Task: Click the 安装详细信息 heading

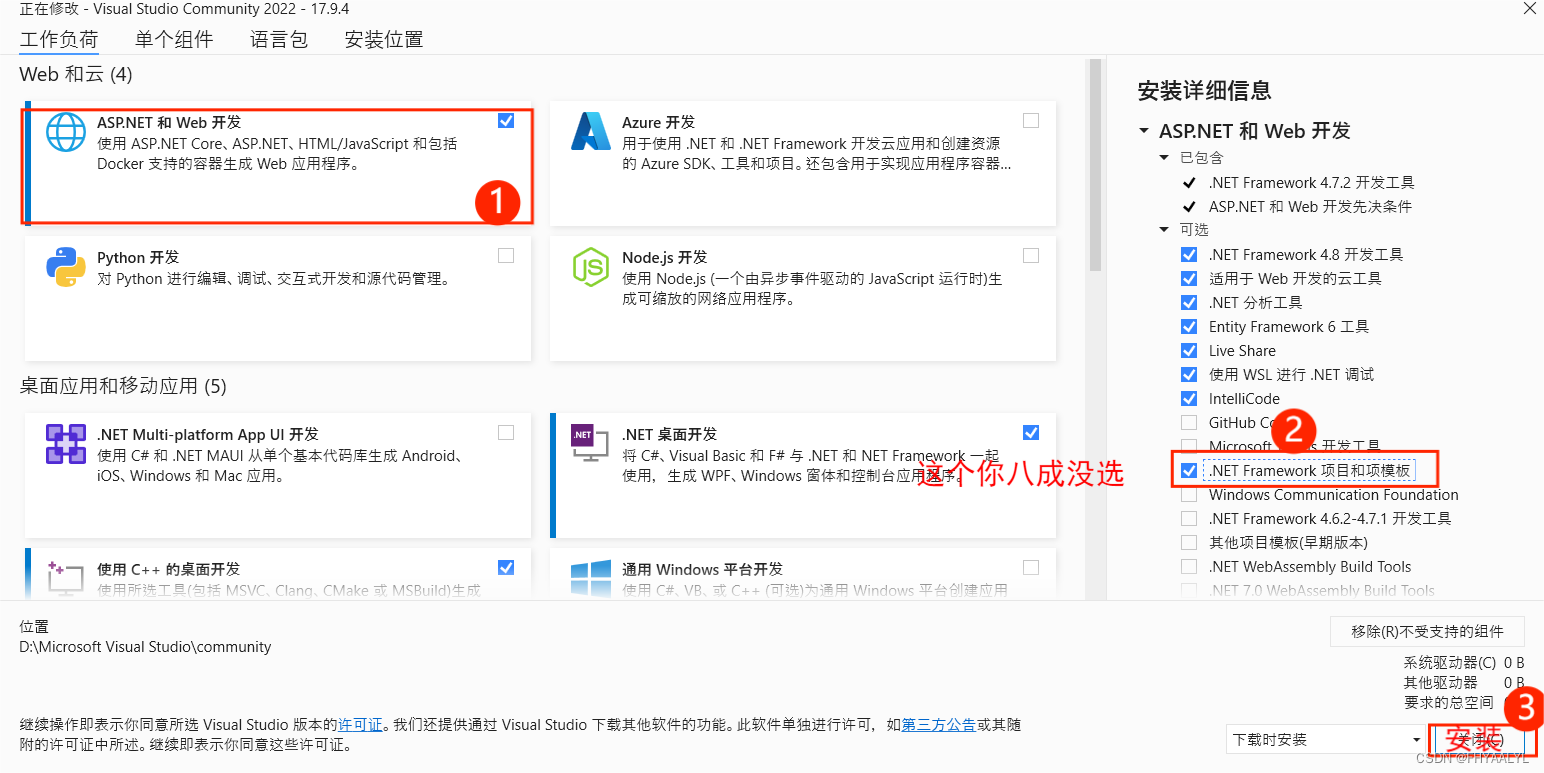Action: coord(1204,91)
